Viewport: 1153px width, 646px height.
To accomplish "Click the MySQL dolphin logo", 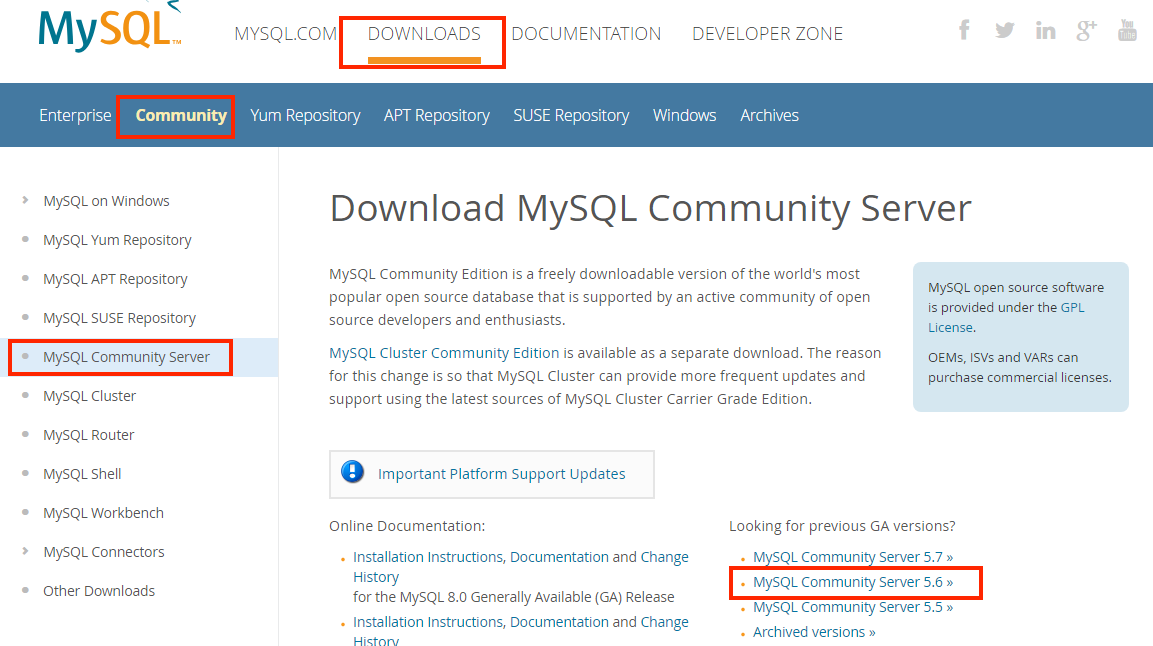I will click(x=110, y=27).
